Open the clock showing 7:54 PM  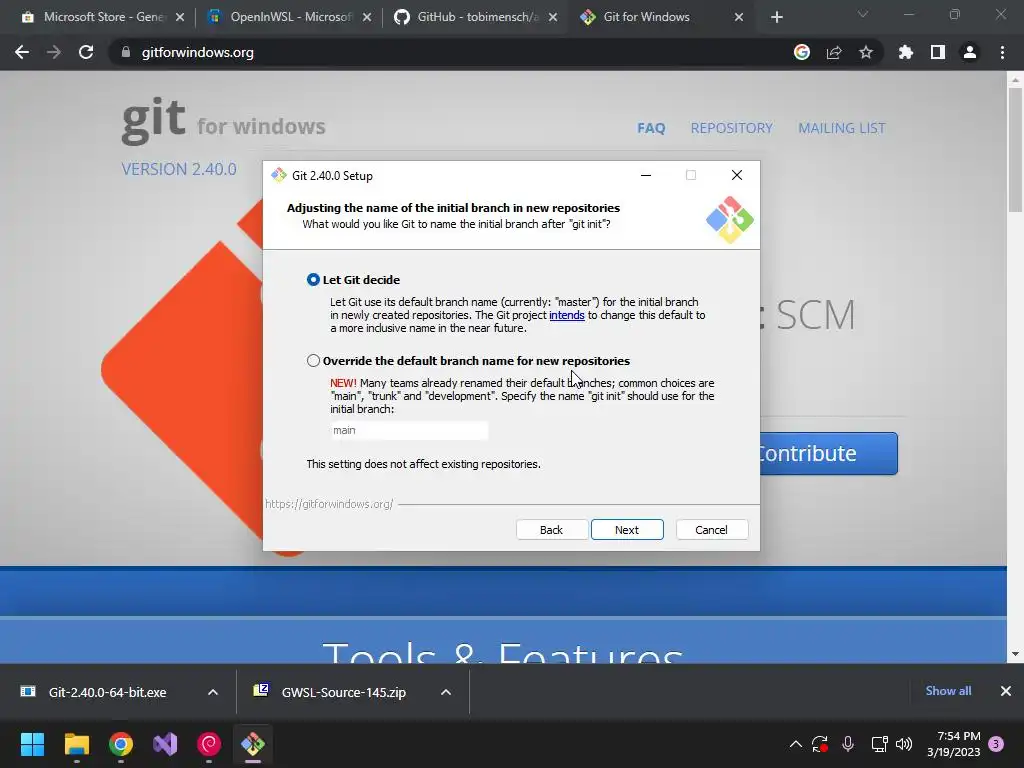click(x=953, y=744)
